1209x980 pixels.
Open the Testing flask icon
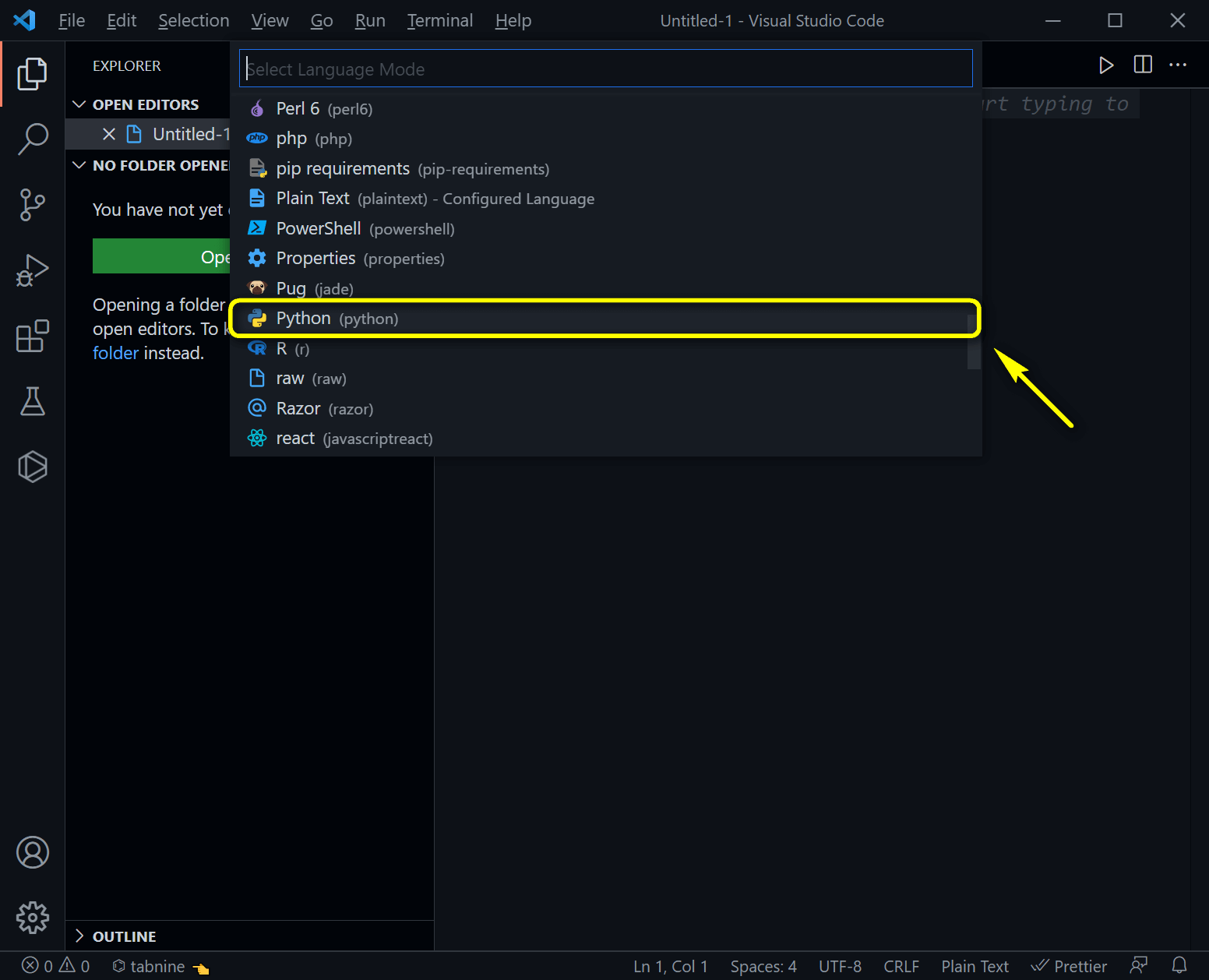tap(33, 401)
